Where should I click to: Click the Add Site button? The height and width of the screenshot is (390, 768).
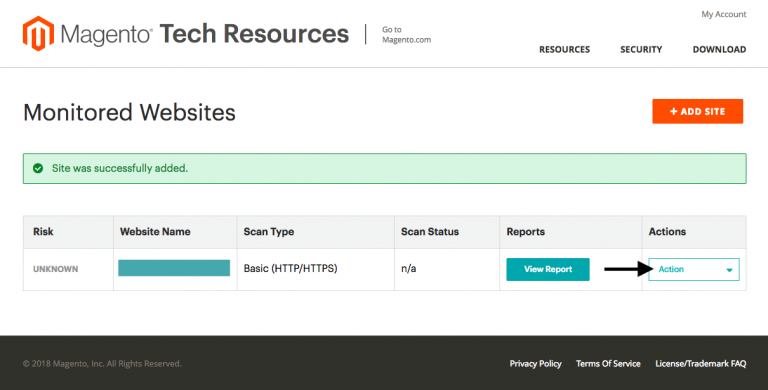point(697,111)
